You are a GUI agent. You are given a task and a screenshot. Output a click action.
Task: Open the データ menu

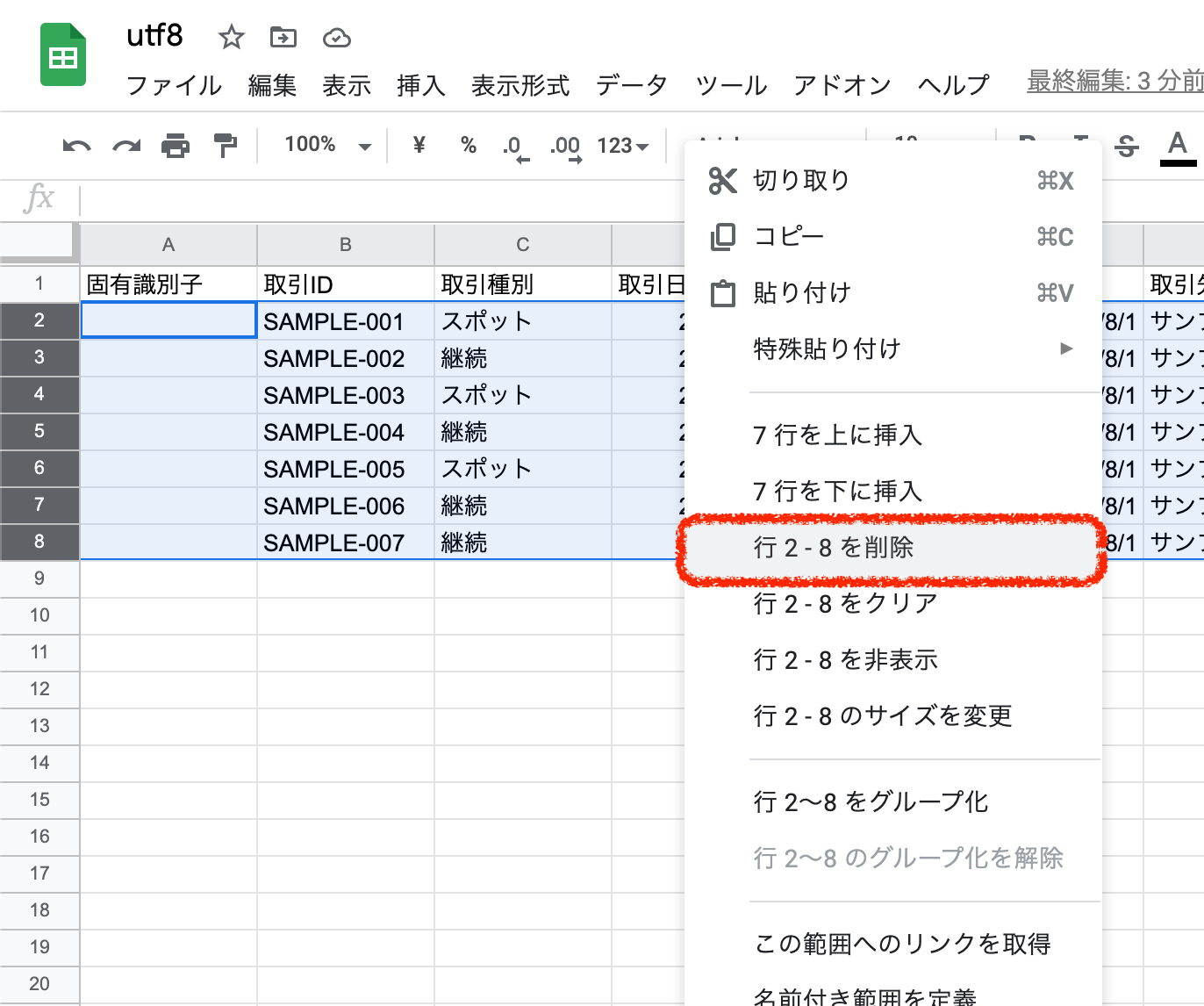pos(631,85)
